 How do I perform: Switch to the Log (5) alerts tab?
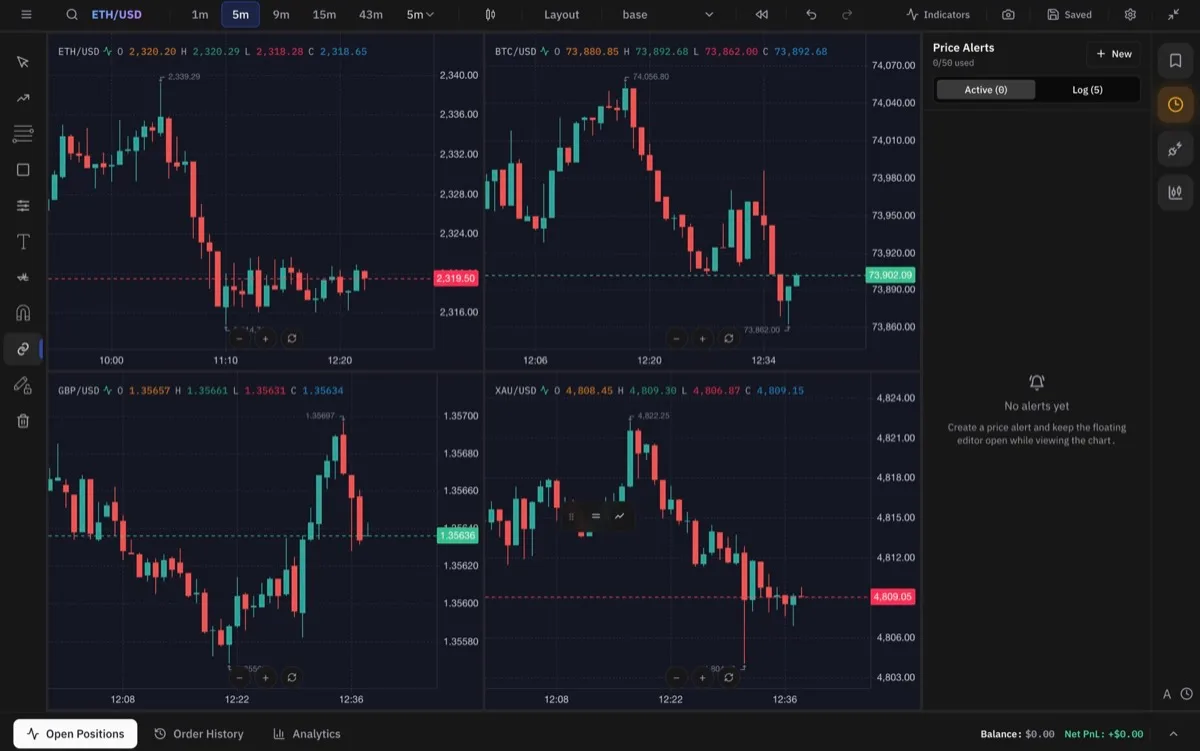(x=1087, y=90)
